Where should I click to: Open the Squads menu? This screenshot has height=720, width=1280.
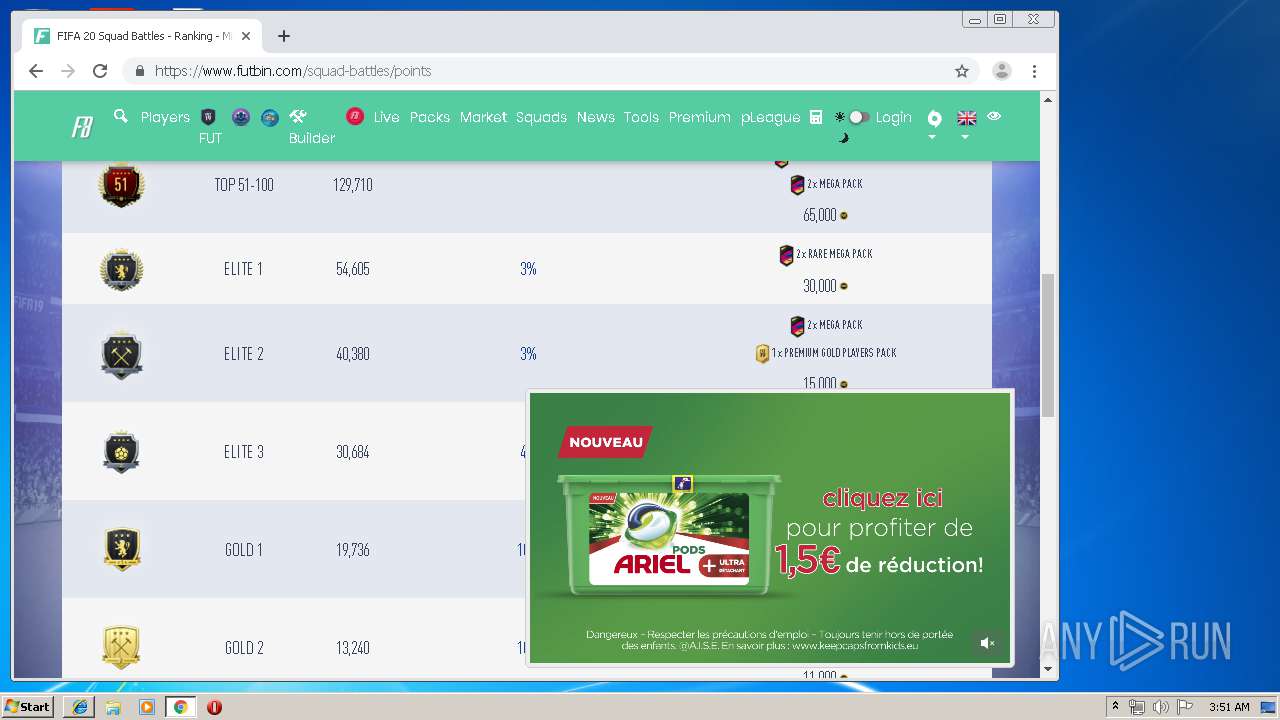point(541,117)
